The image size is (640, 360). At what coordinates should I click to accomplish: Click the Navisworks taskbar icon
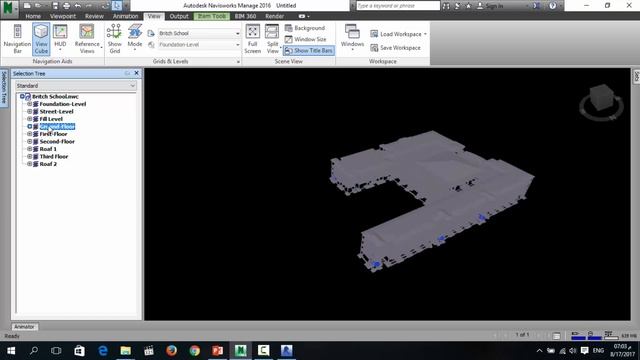click(240, 351)
